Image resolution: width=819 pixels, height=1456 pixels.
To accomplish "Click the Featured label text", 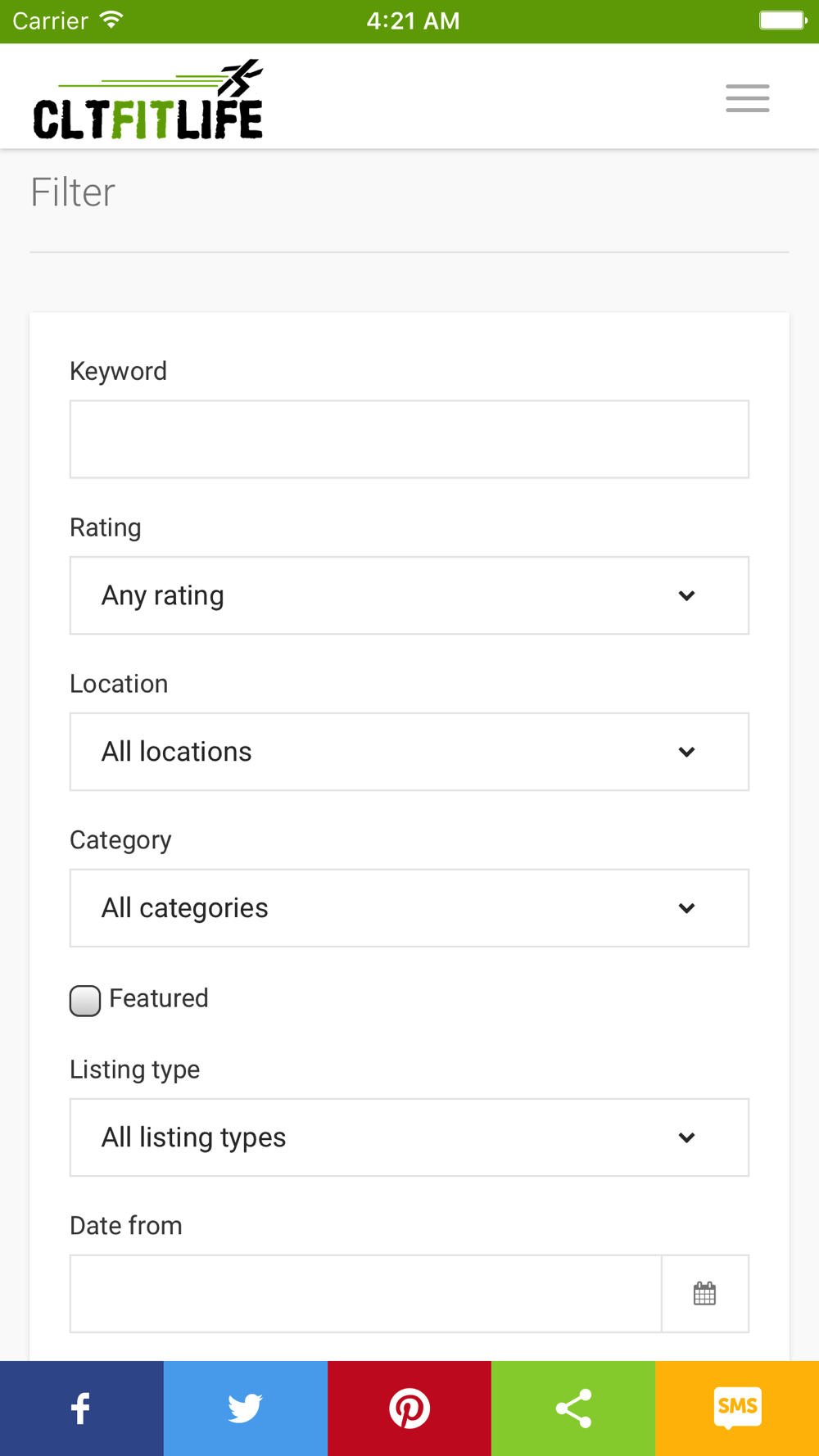I will pos(159,998).
